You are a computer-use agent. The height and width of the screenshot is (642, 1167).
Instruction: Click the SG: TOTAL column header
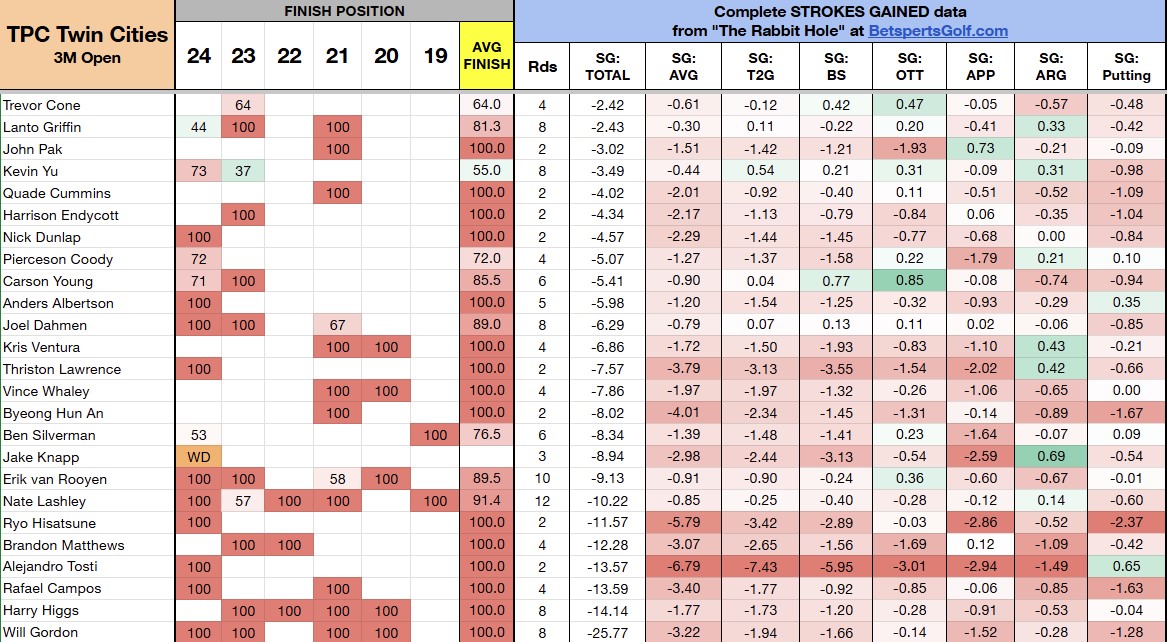[607, 66]
